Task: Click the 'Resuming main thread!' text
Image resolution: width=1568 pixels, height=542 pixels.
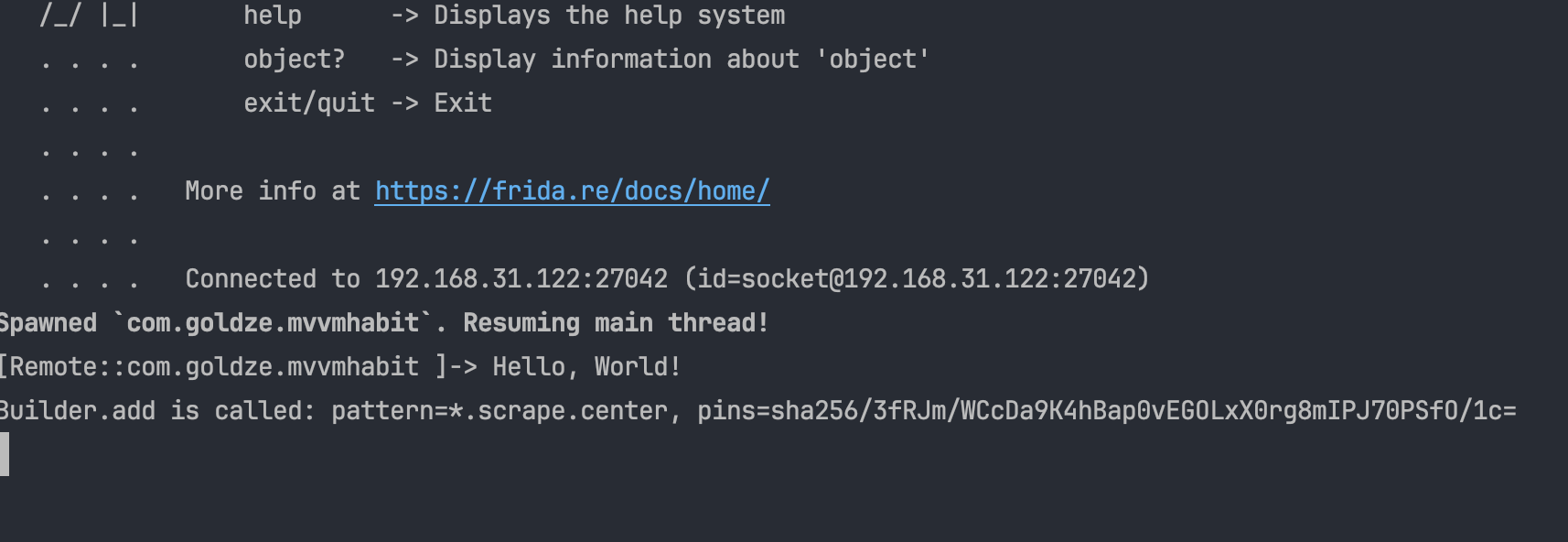Action: pos(616,322)
